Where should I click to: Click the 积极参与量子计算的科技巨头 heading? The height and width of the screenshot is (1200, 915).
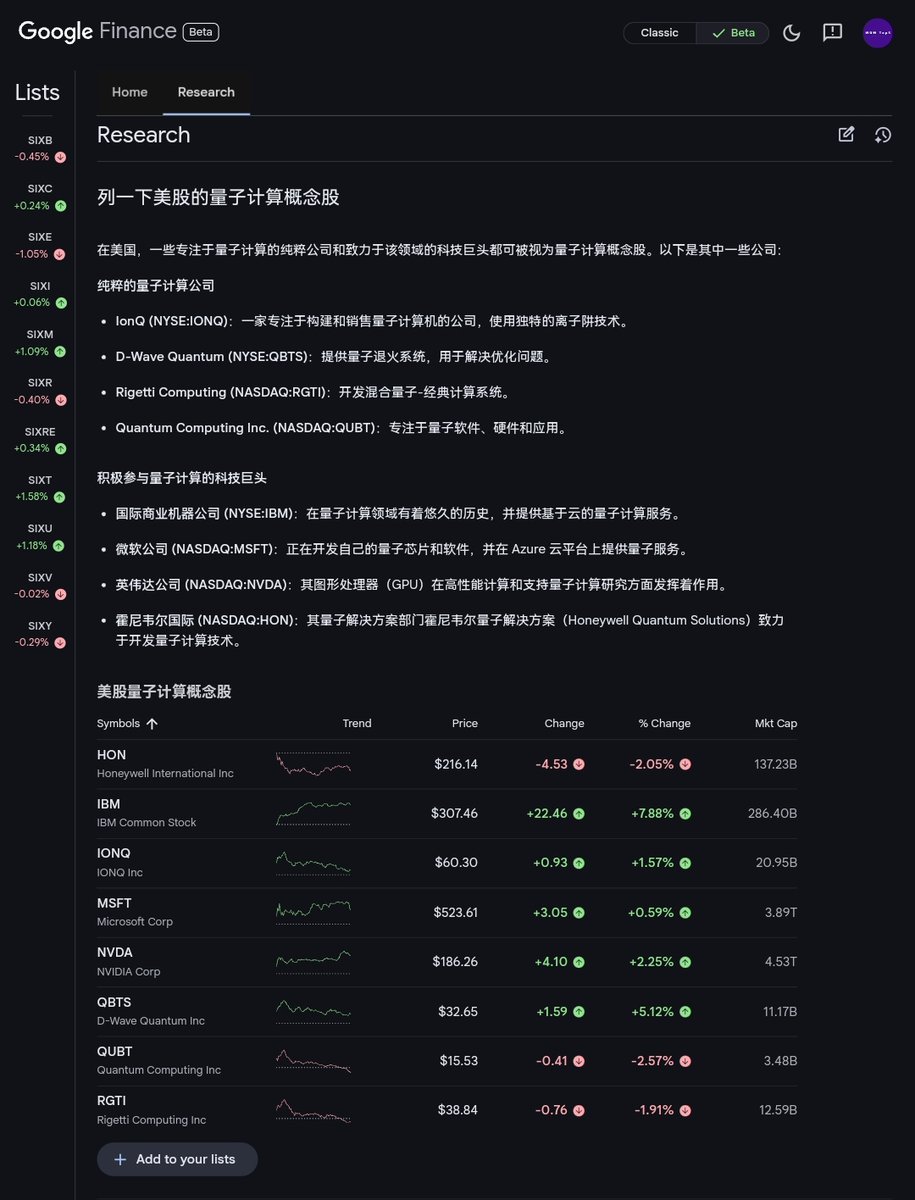tap(182, 478)
